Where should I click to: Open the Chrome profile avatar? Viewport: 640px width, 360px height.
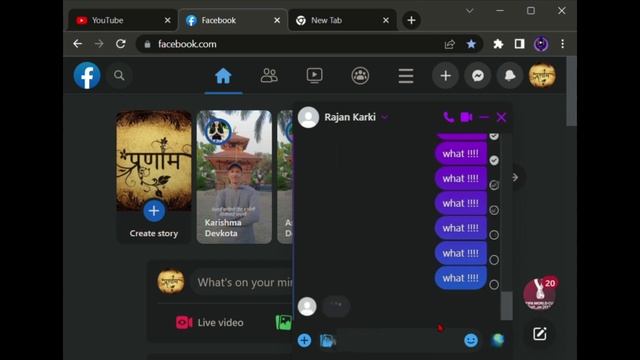(541, 44)
